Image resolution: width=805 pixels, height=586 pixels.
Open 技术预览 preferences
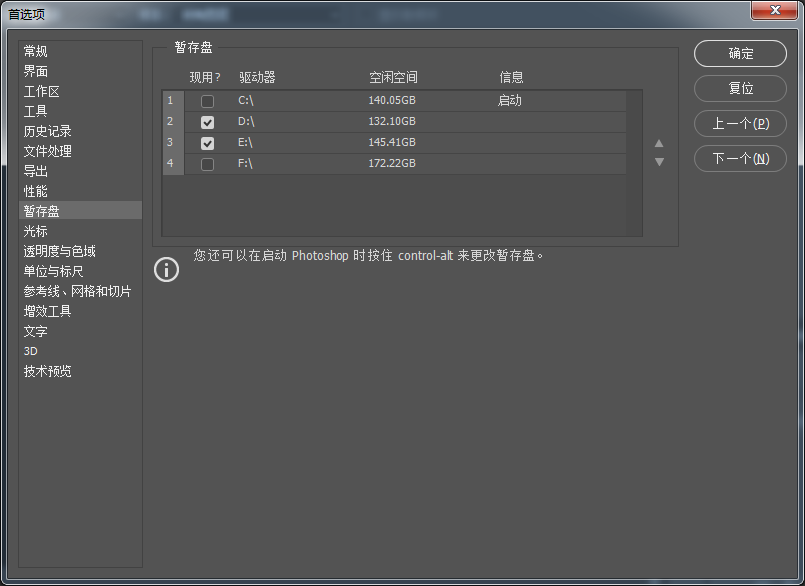pos(81,371)
